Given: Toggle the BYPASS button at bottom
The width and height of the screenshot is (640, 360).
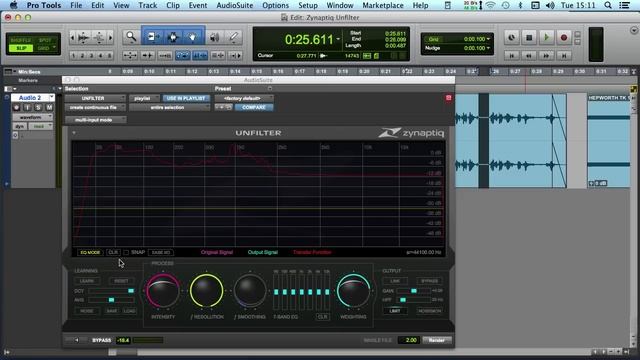Looking at the screenshot, I should tap(101, 340).
